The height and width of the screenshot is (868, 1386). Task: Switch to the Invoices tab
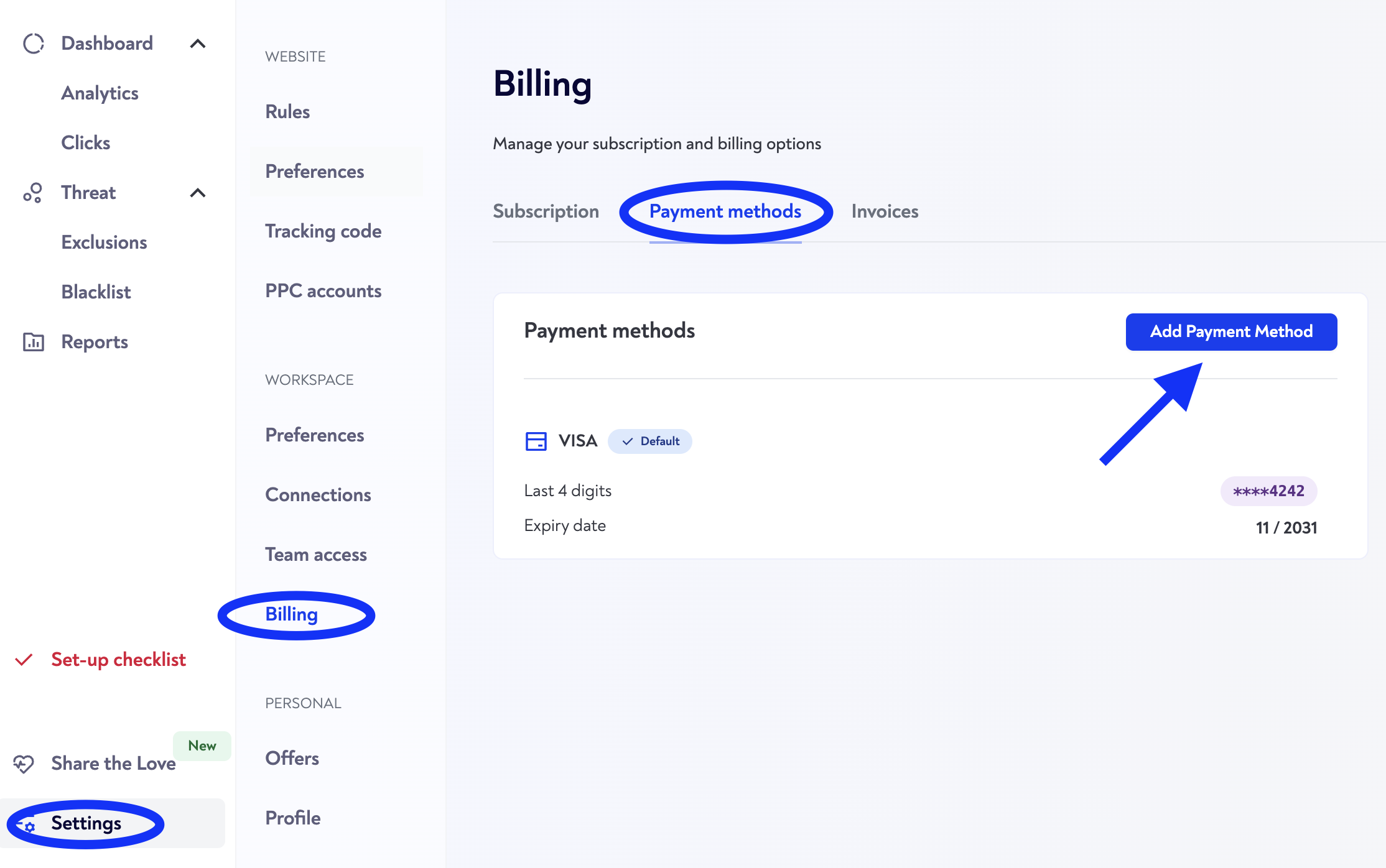(x=885, y=211)
